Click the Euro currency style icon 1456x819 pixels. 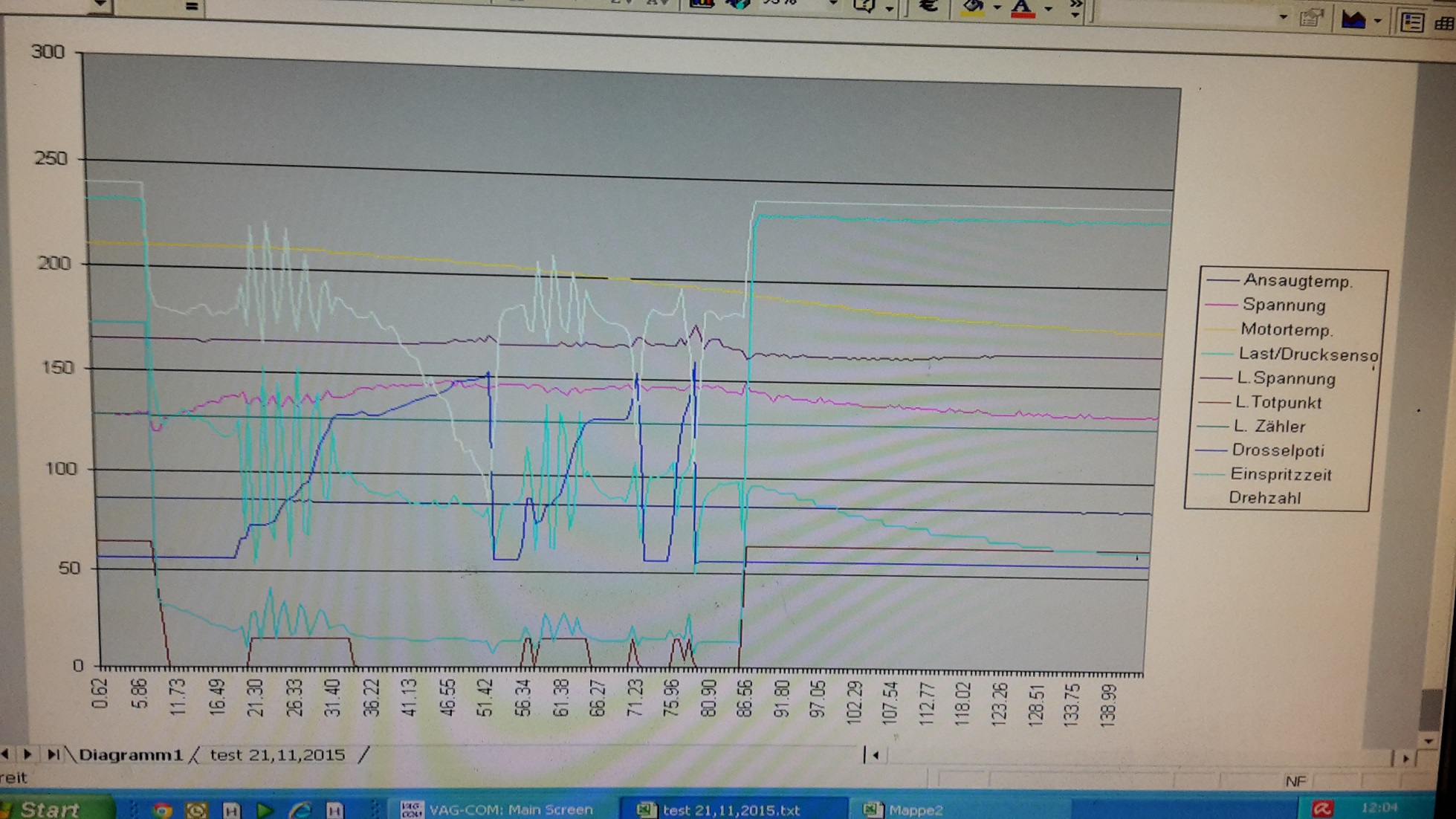tap(928, 7)
